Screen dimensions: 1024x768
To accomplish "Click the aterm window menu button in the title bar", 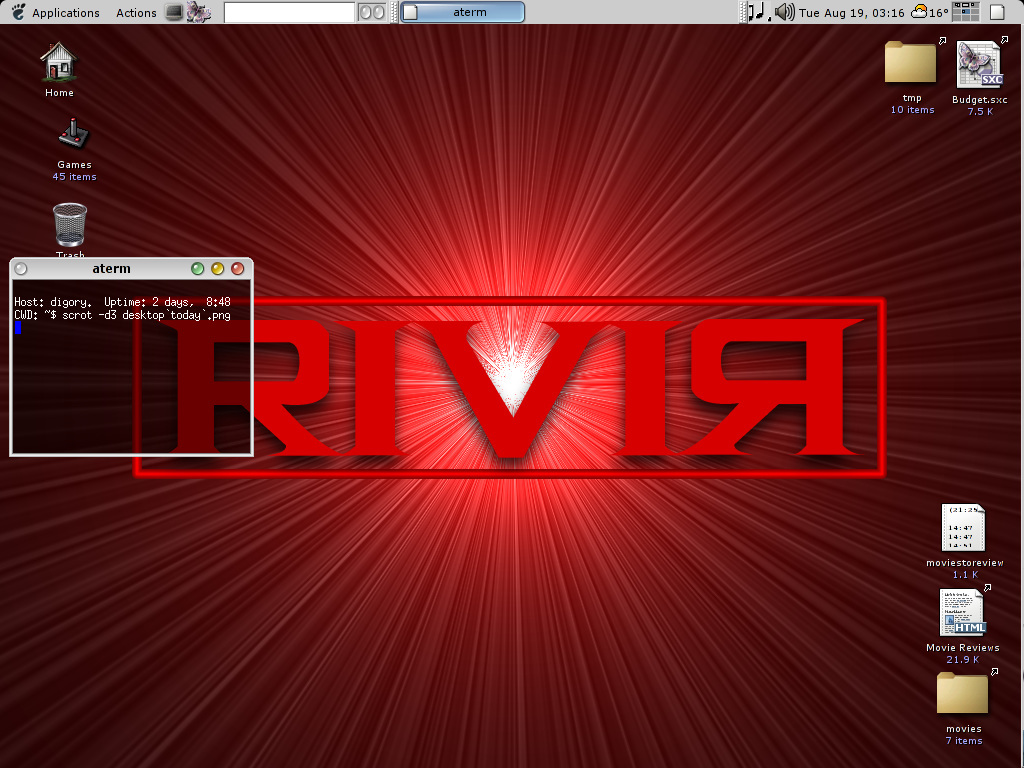I will [x=21, y=268].
